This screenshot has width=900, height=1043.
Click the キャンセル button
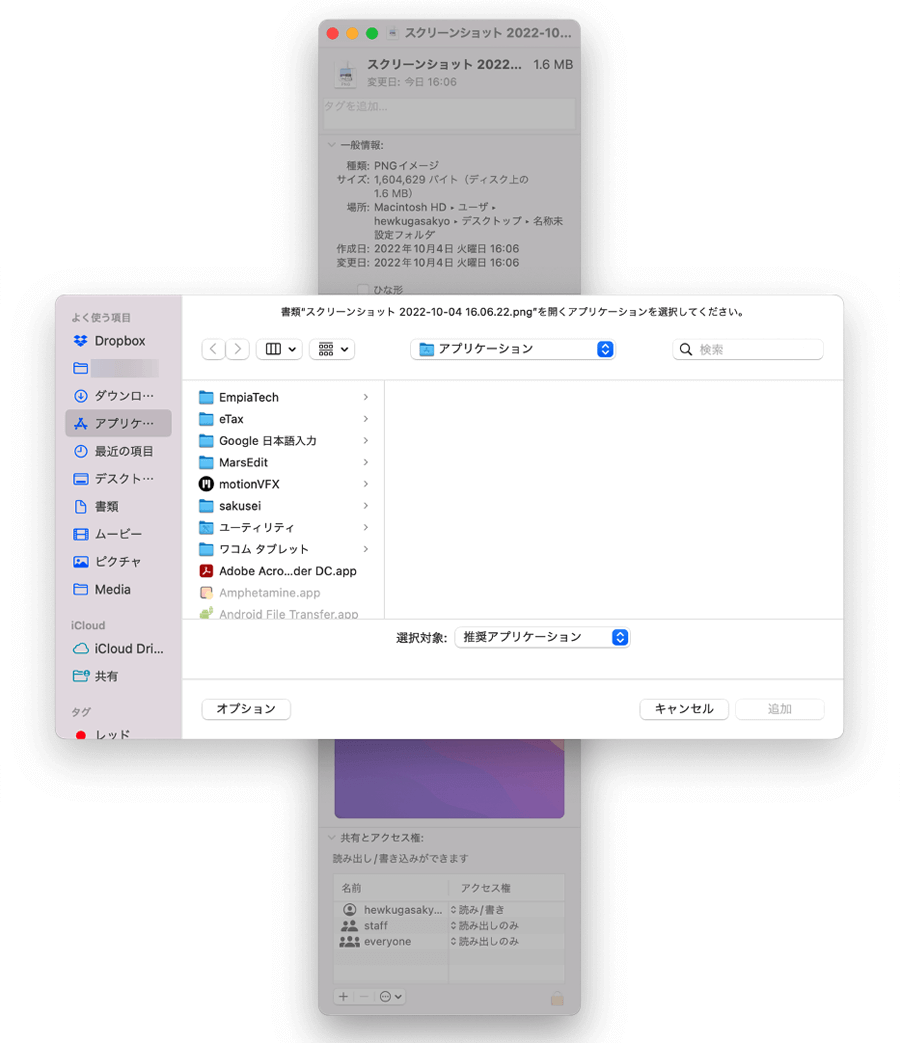point(684,709)
